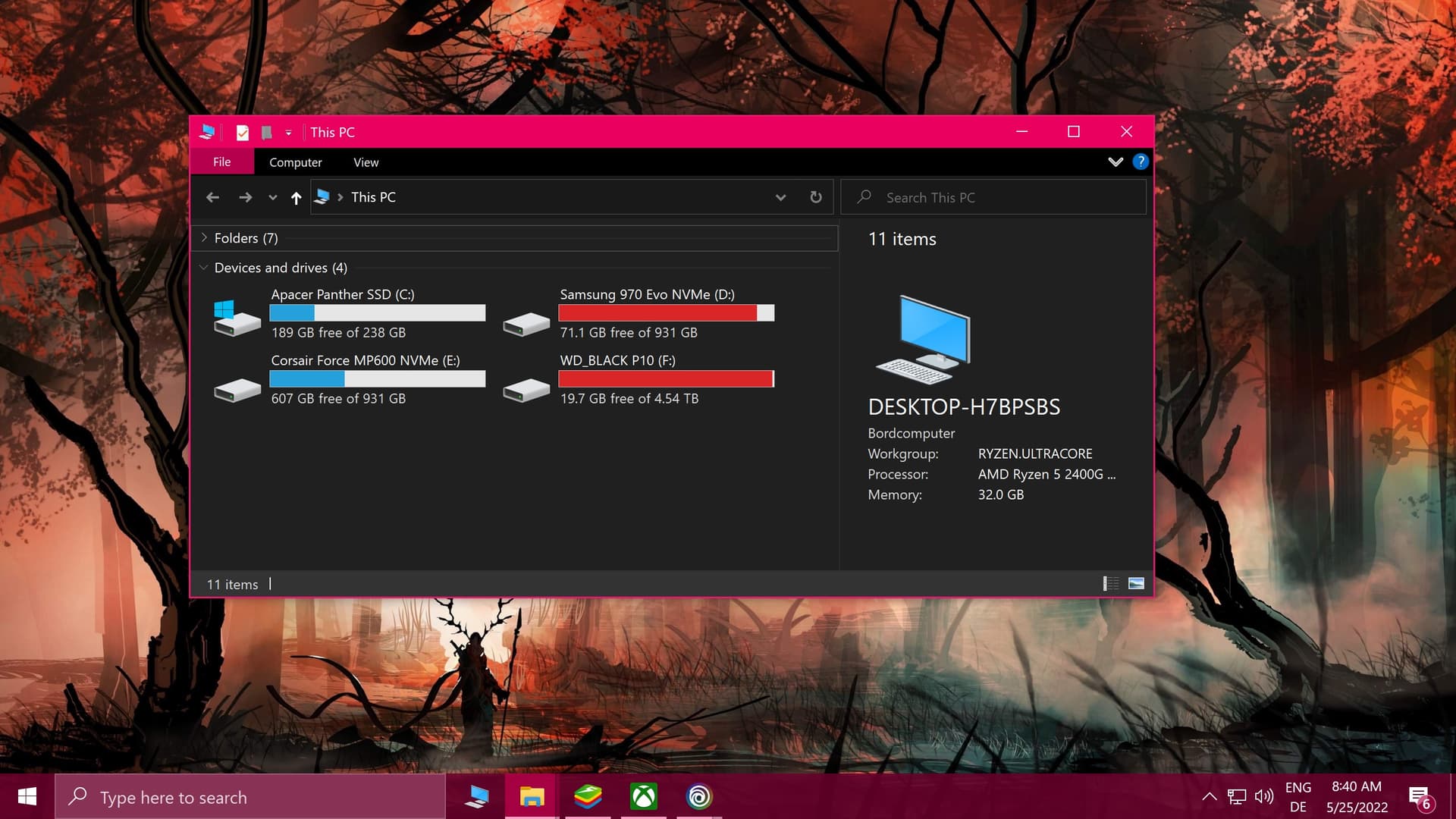Click the Properties quick access icon

click(x=243, y=133)
